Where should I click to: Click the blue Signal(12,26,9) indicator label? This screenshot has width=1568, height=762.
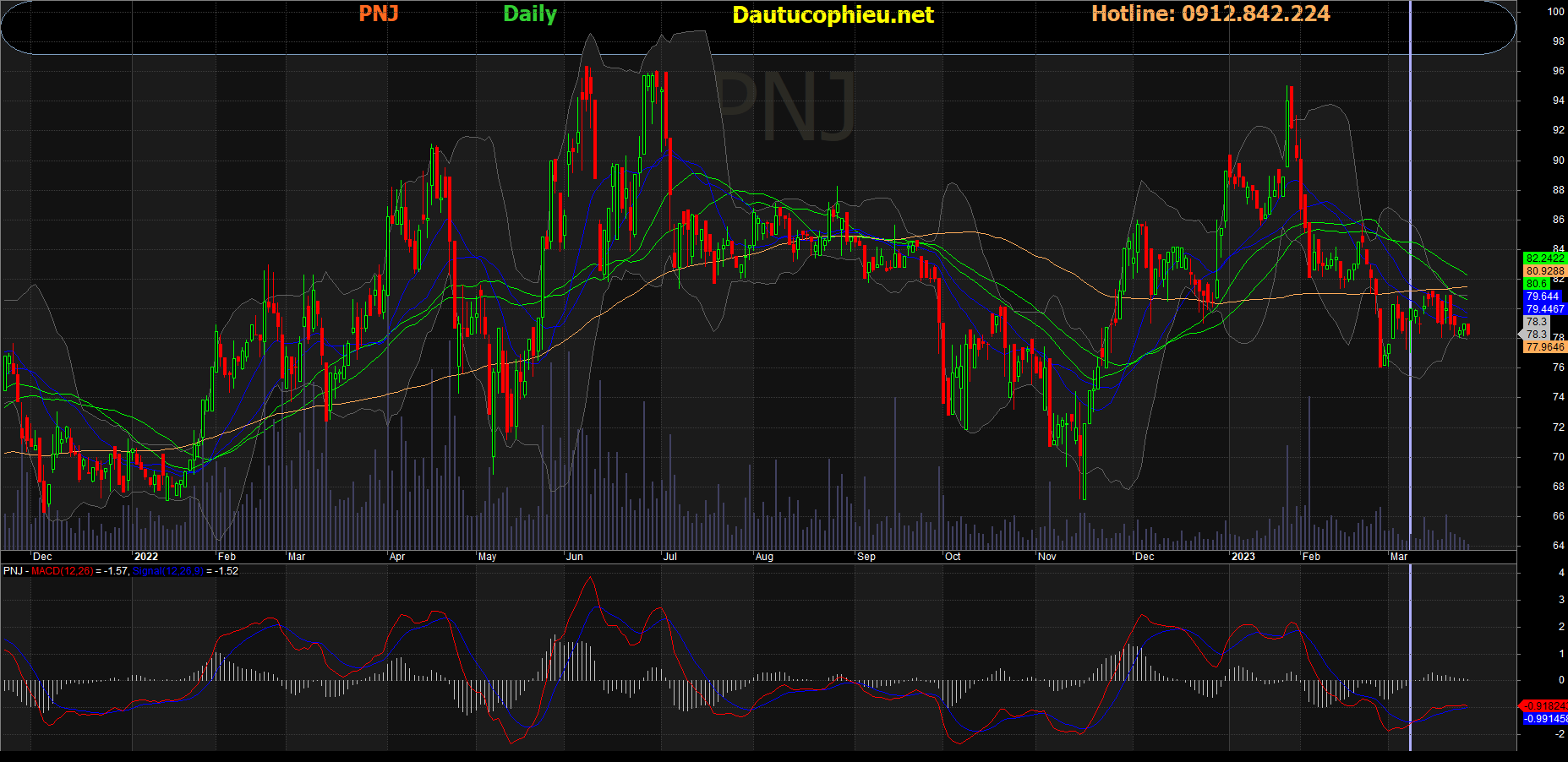[167, 572]
